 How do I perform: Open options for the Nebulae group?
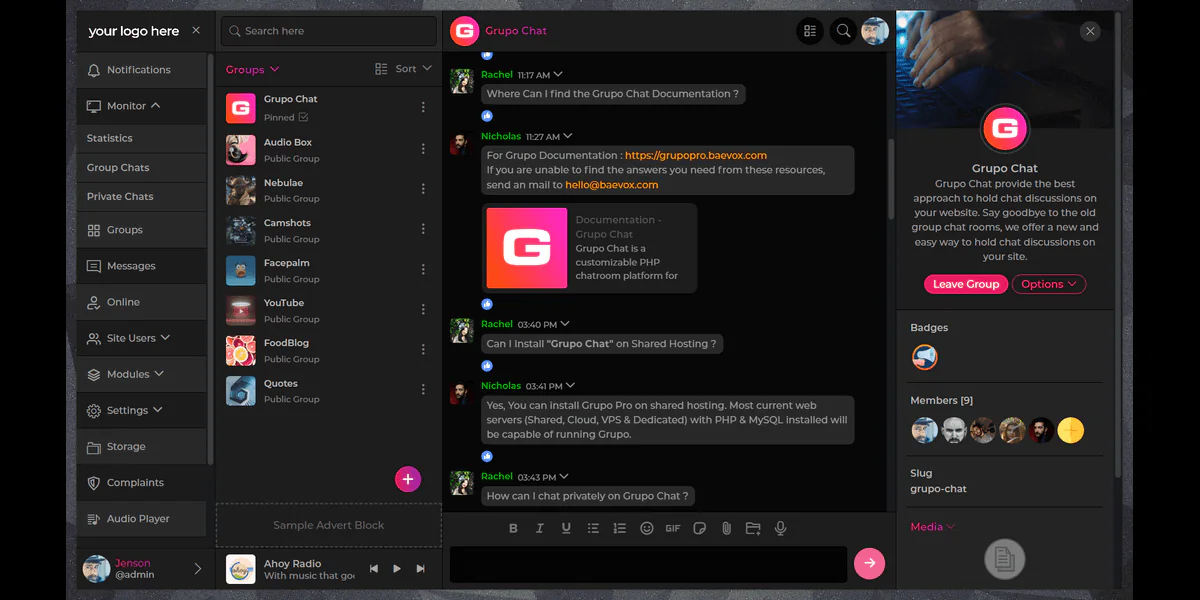click(423, 189)
